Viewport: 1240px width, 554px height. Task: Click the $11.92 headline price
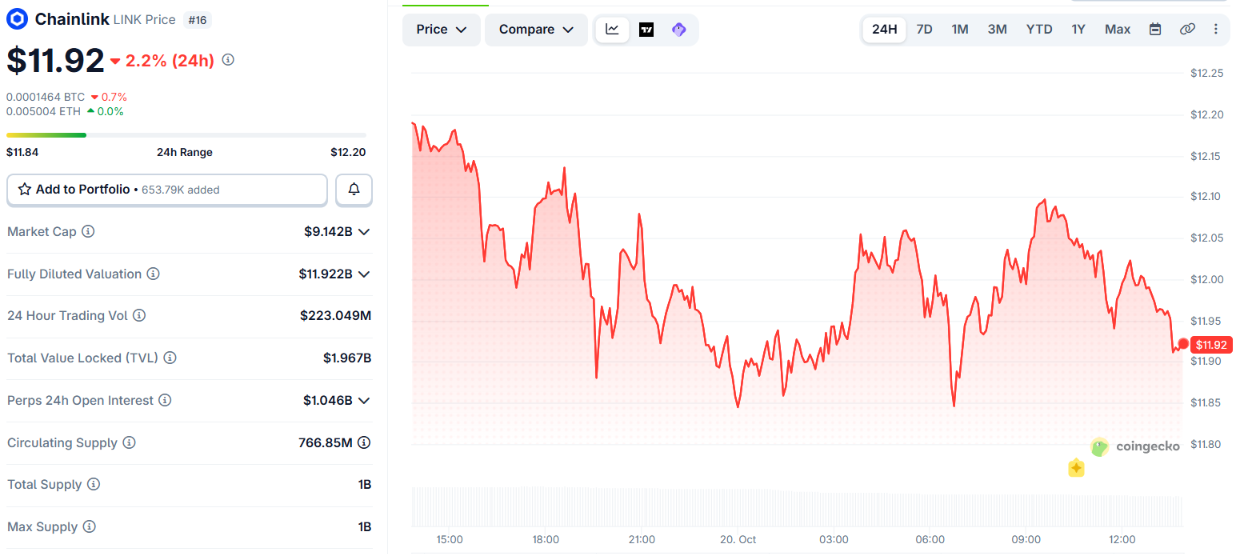pyautogui.click(x=55, y=60)
